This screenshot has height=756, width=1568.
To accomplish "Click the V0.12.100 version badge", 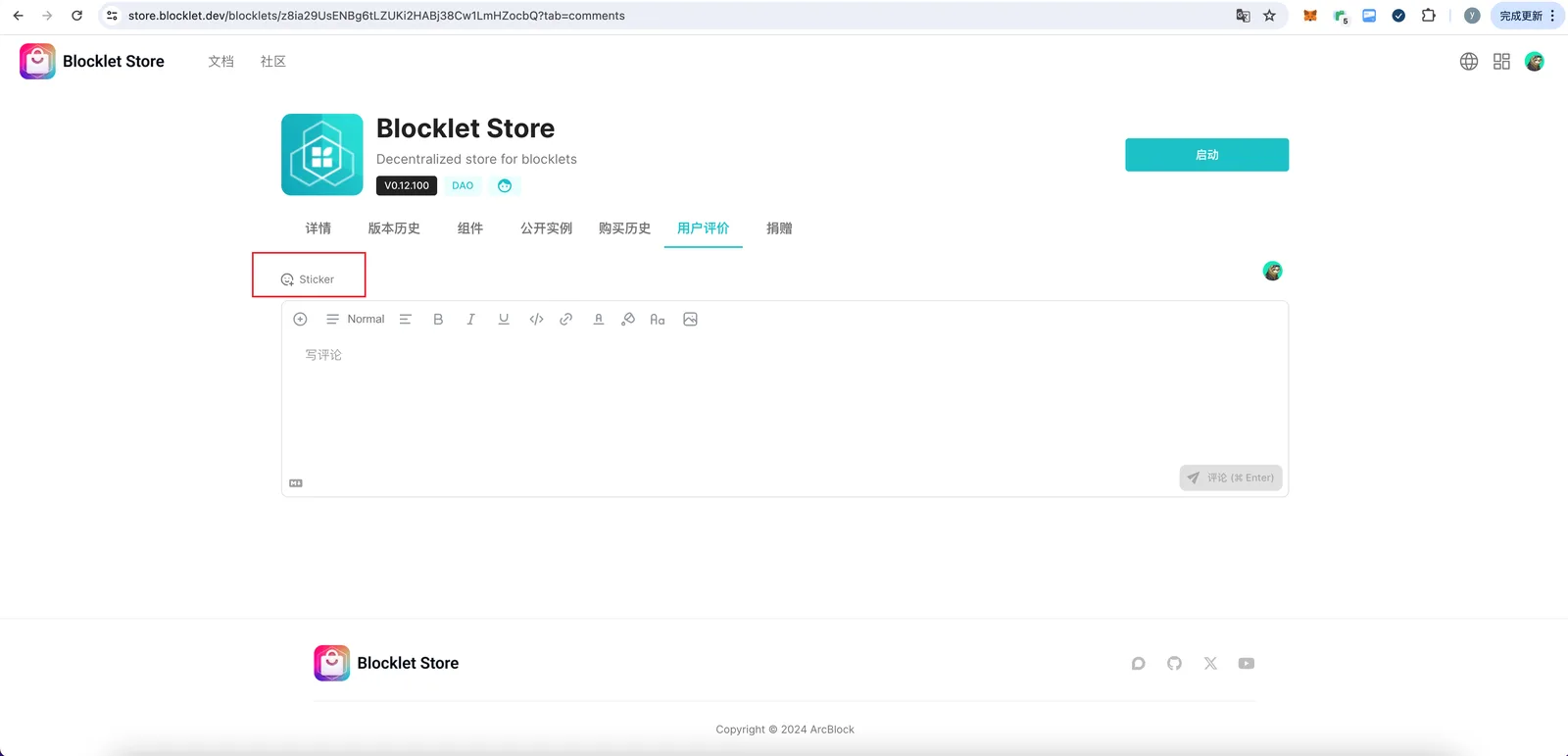I will [407, 185].
